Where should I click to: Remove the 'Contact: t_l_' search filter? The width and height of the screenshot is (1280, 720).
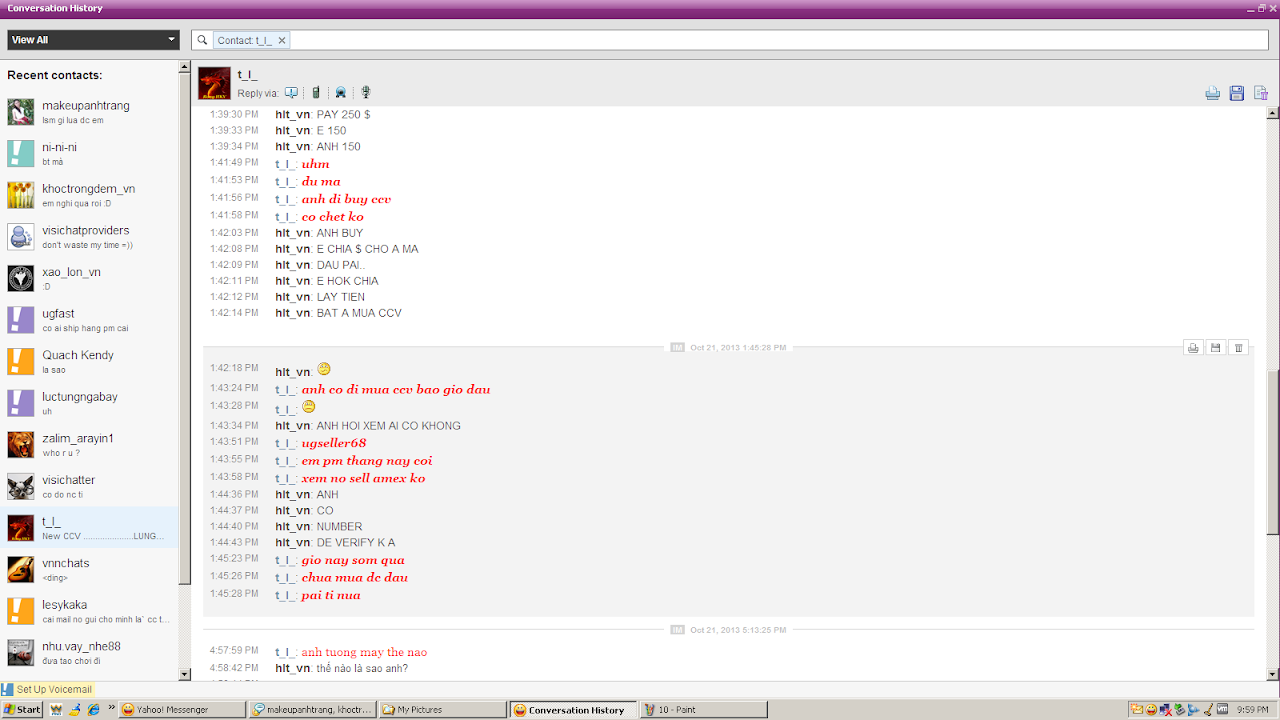[282, 40]
